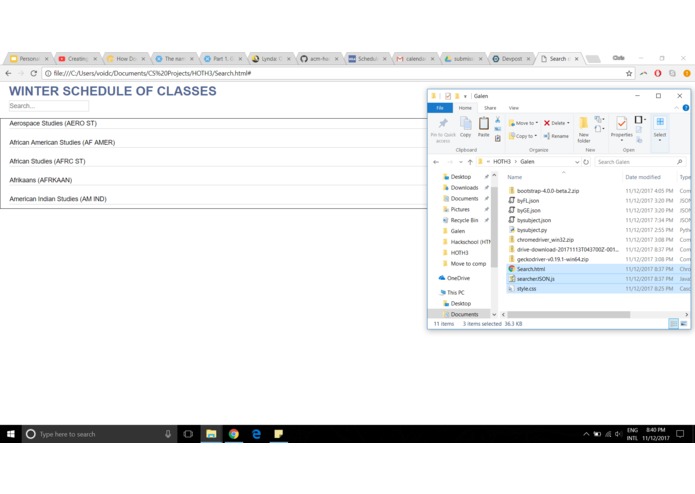Open Chrome from the taskbar
Screen dimensions: 695x494
click(234, 434)
